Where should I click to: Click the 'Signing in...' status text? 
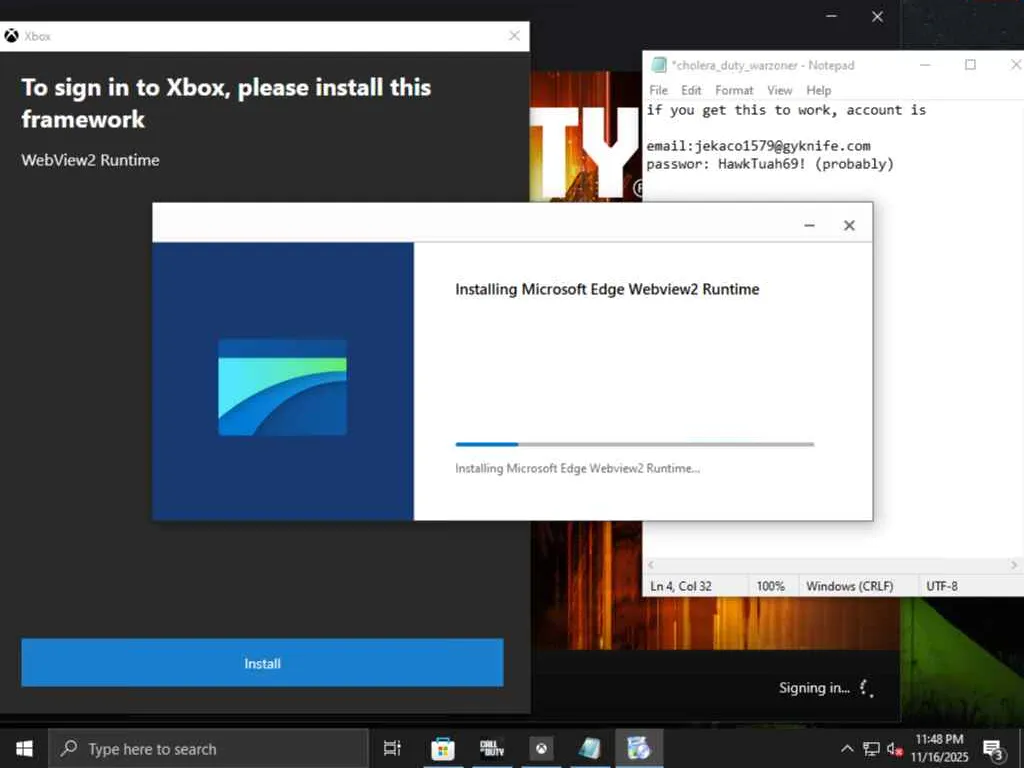click(x=814, y=688)
